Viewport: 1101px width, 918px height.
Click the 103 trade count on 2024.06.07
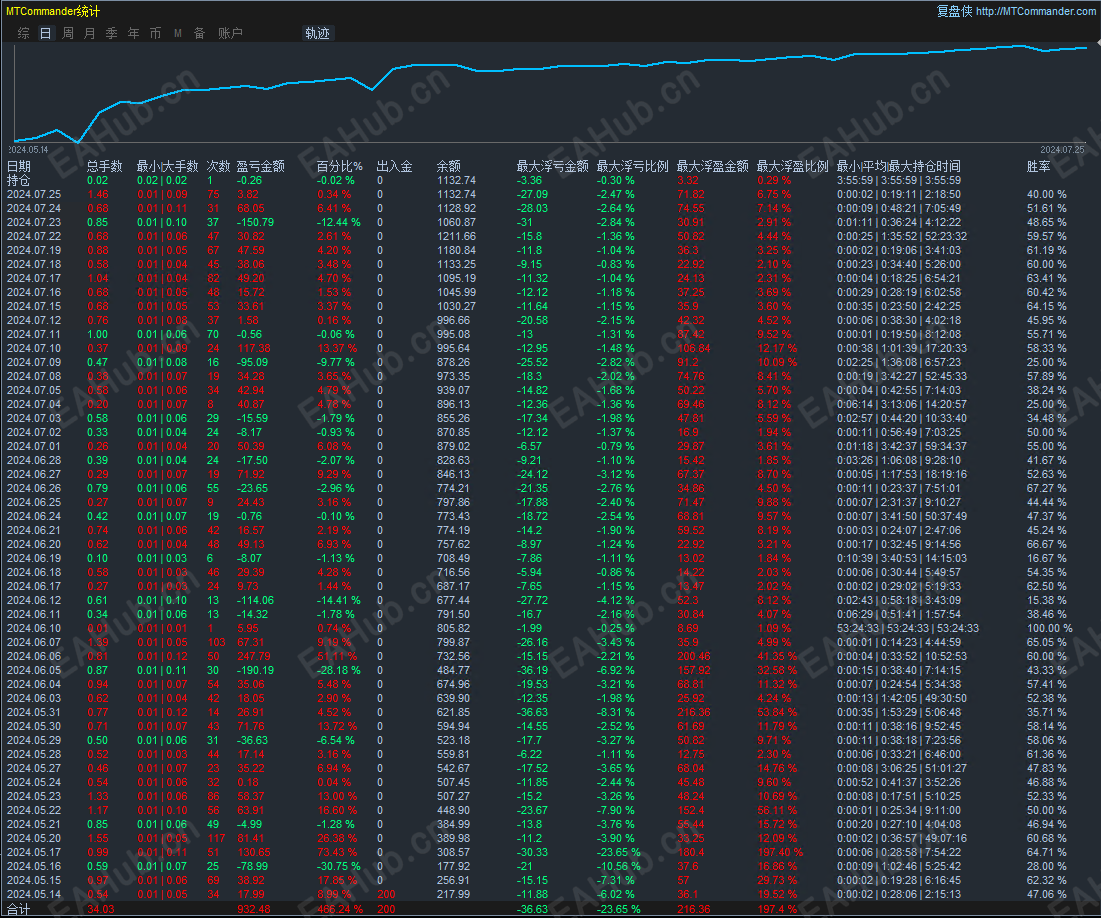point(216,642)
